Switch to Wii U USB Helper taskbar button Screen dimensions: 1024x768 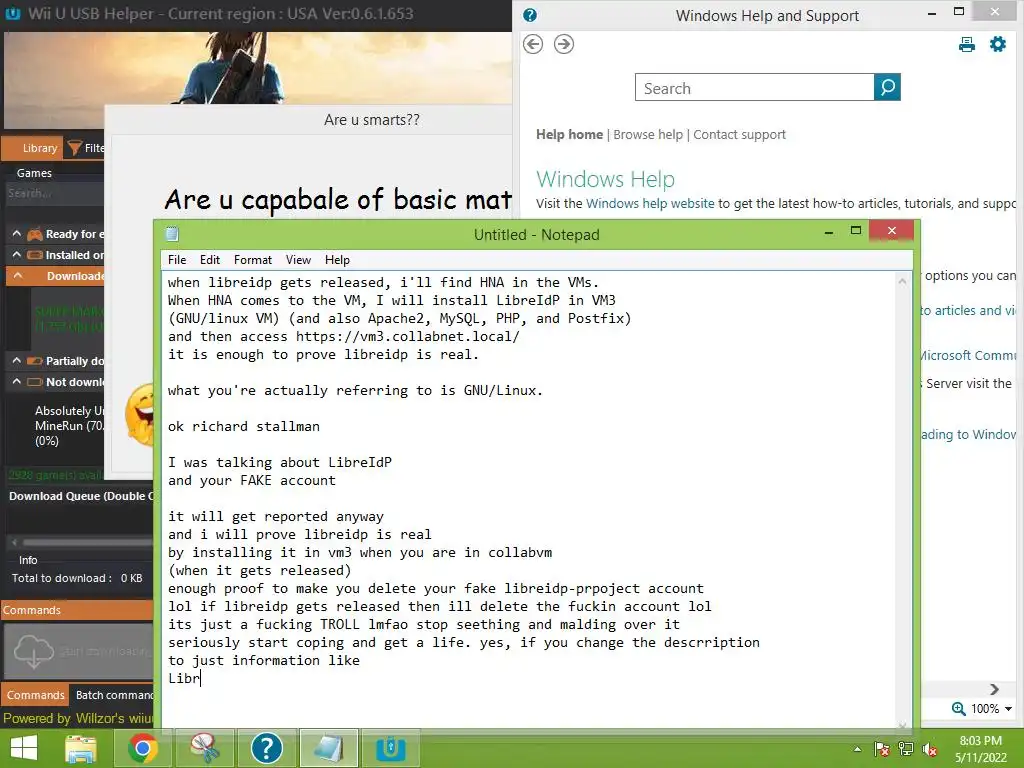click(x=391, y=748)
